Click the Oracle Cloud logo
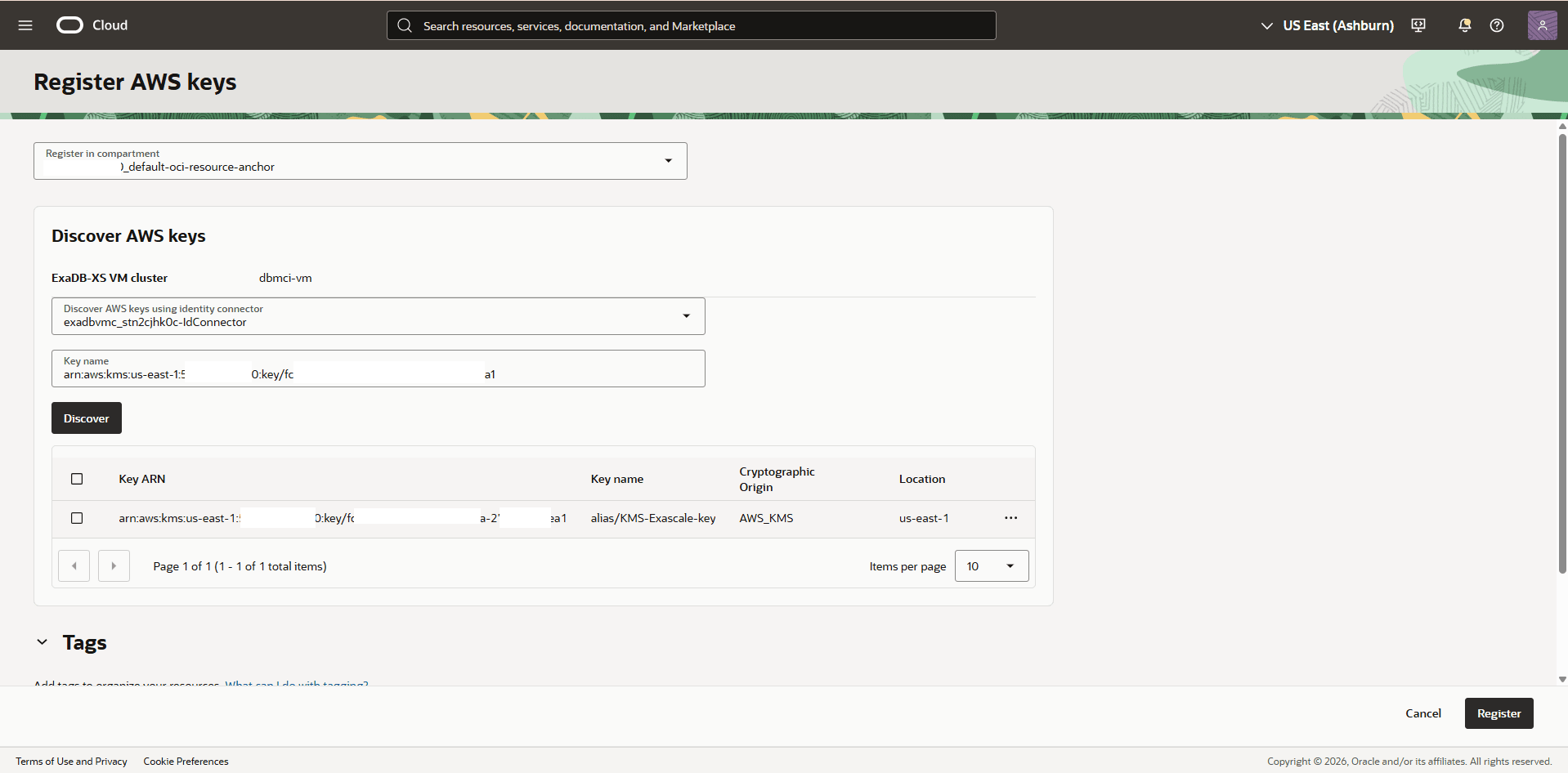This screenshot has height=773, width=1568. [x=92, y=25]
